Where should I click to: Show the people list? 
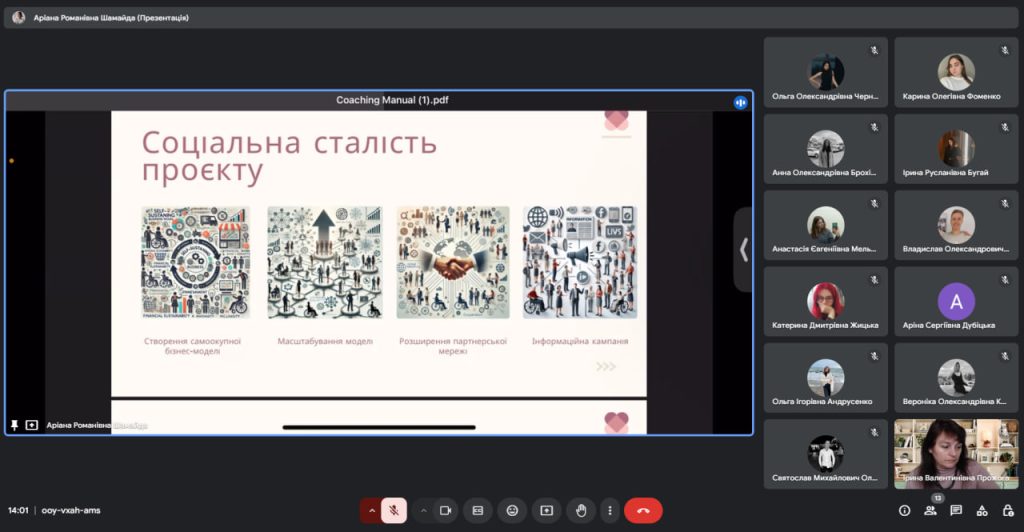tap(930, 510)
